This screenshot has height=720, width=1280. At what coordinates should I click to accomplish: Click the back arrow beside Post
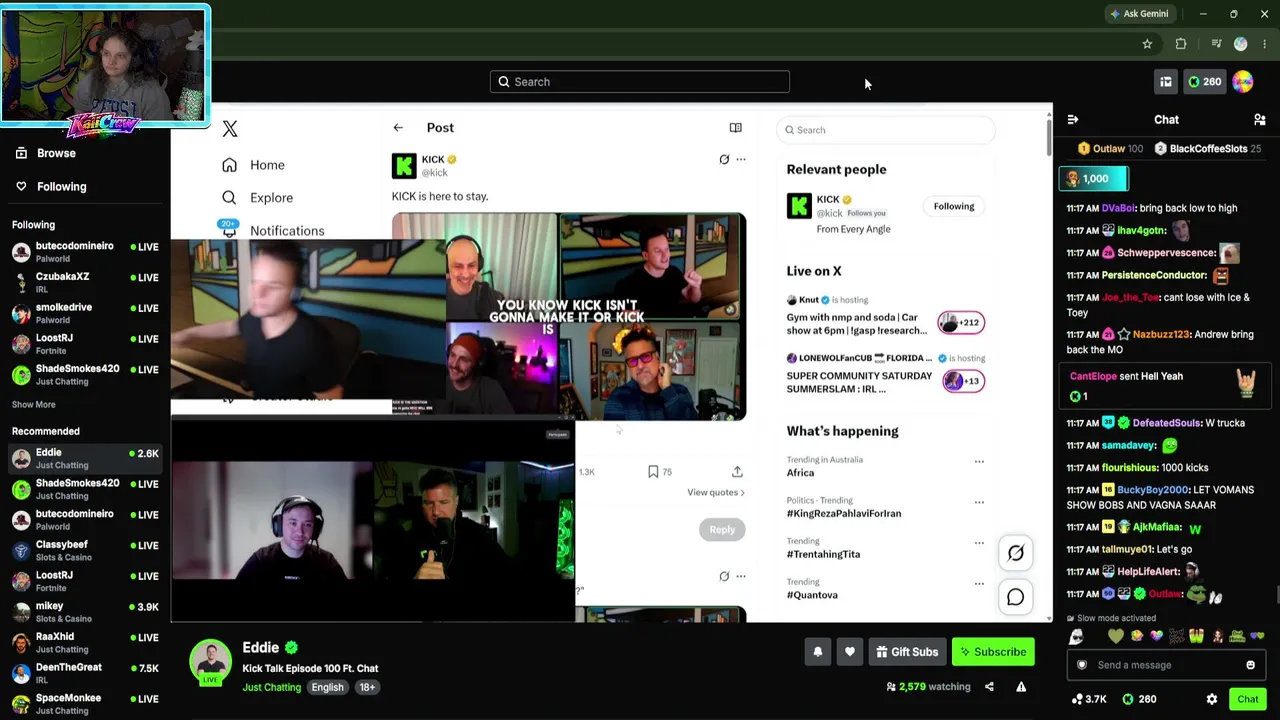coord(398,128)
